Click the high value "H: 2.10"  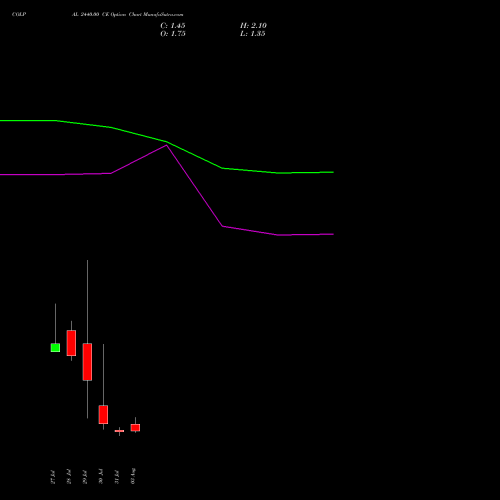[x=253, y=26]
